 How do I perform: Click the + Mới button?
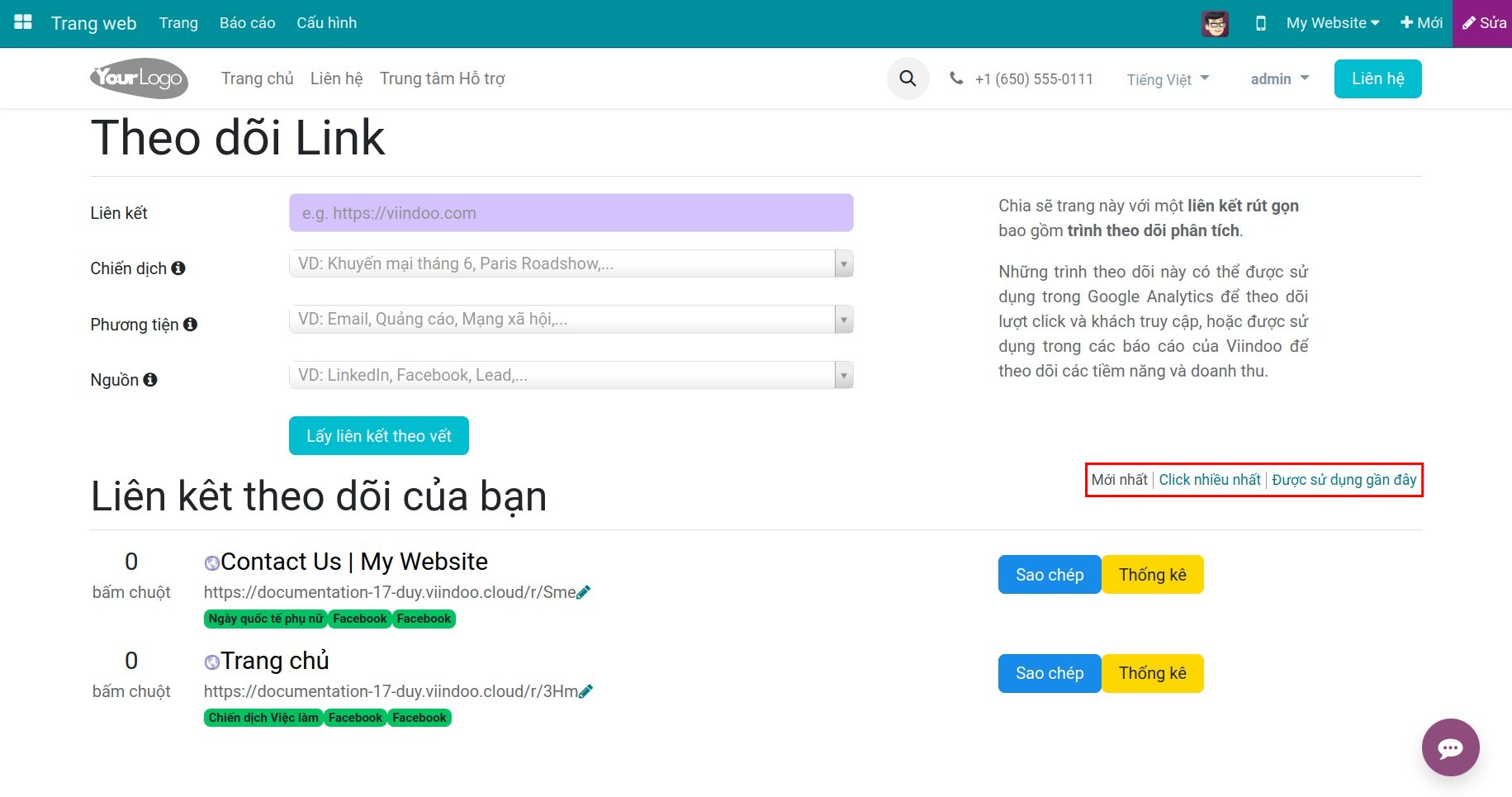1421,23
